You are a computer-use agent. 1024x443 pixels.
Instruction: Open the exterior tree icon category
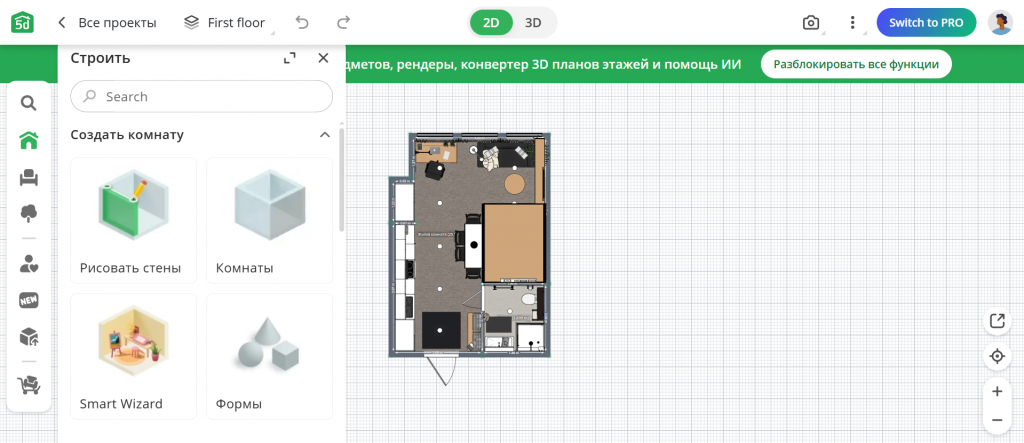[28, 212]
